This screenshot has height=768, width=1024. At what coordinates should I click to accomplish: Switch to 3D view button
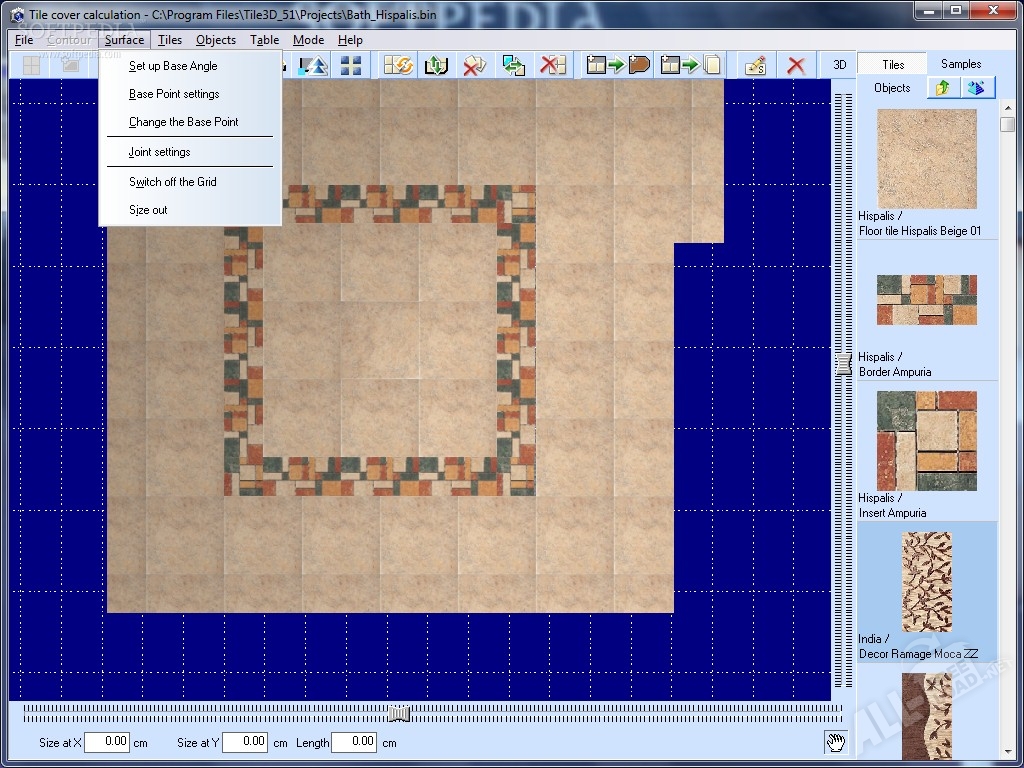coord(840,65)
